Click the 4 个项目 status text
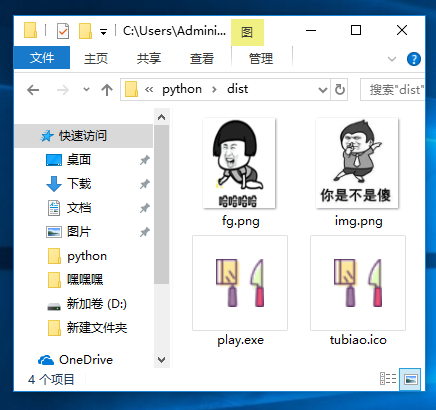This screenshot has height=410, width=436. tap(51, 379)
